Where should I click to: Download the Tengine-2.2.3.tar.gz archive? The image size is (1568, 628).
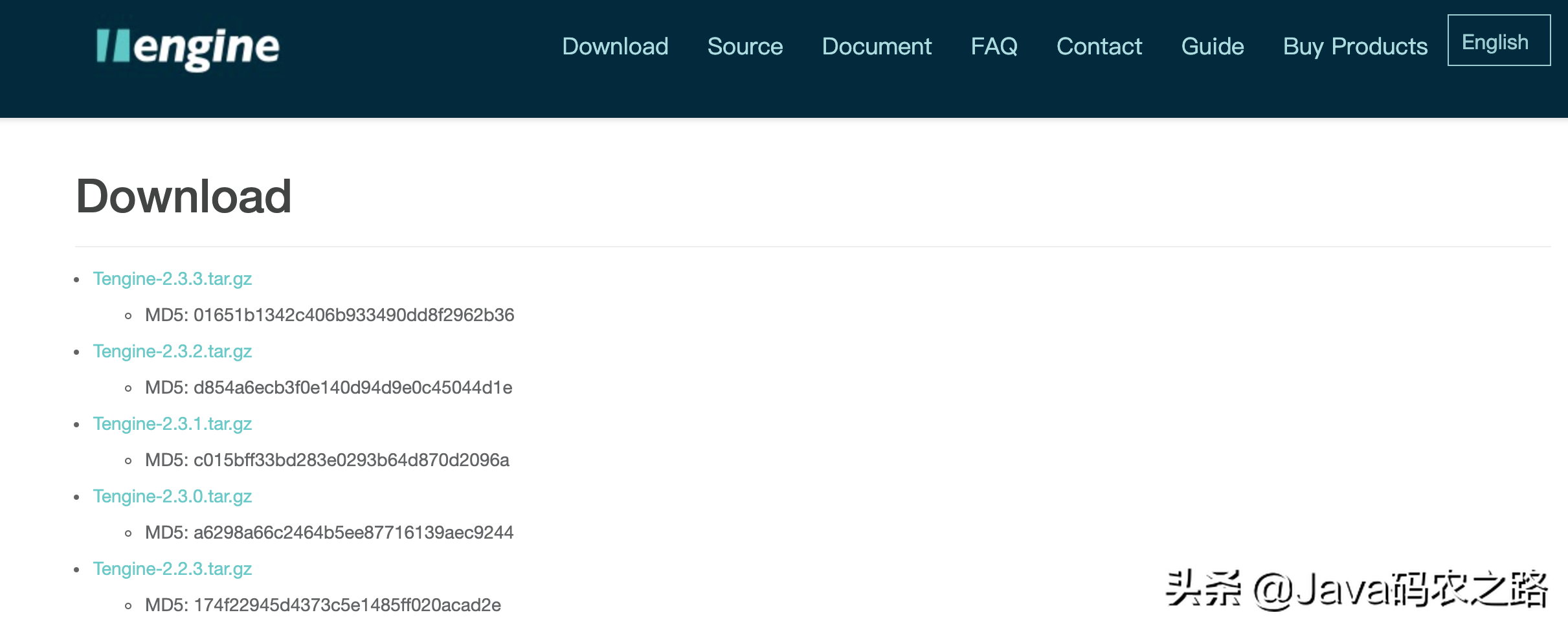click(172, 569)
